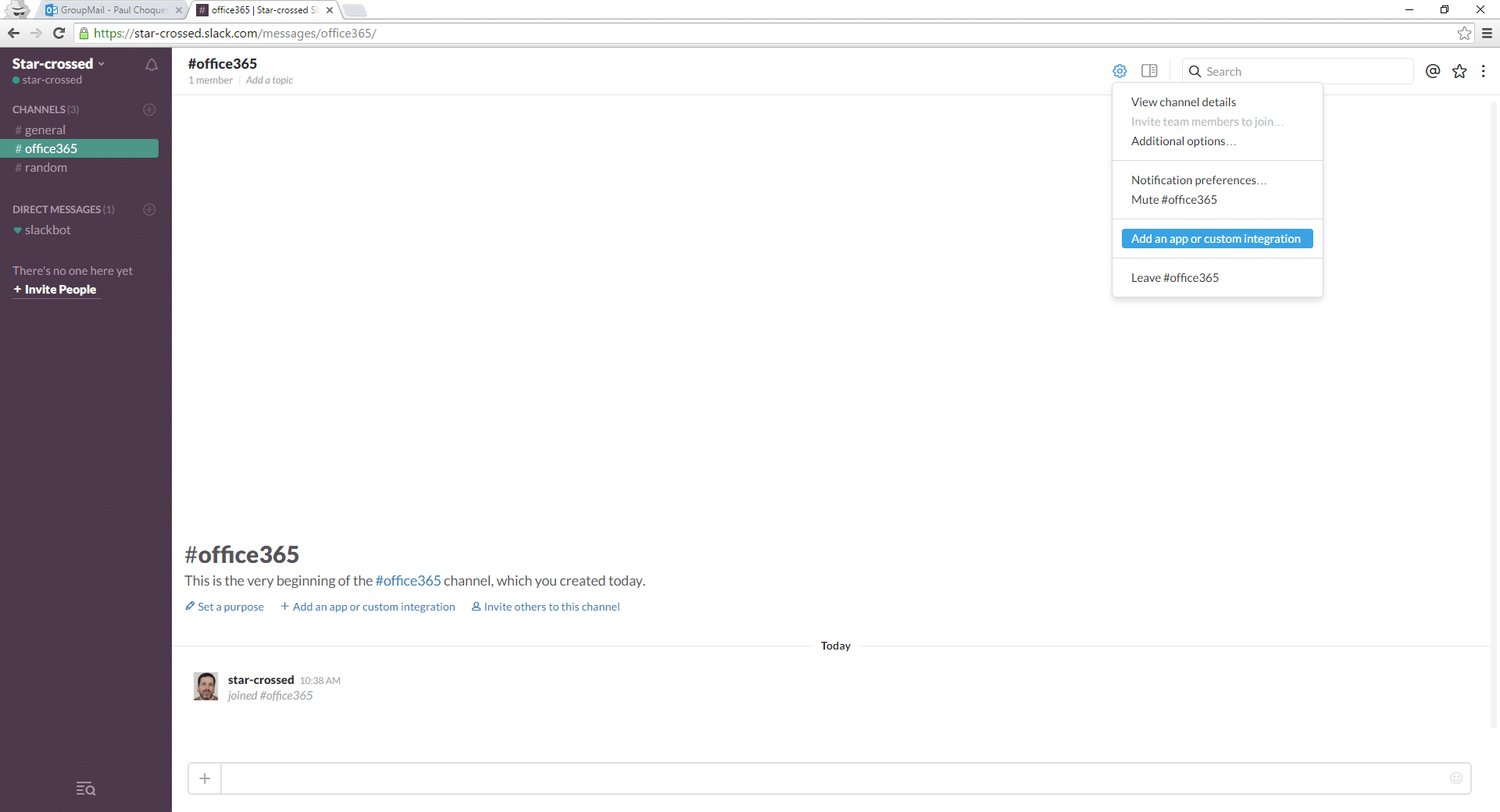Open the channel settings gear icon
1500x812 pixels.
[x=1120, y=71]
